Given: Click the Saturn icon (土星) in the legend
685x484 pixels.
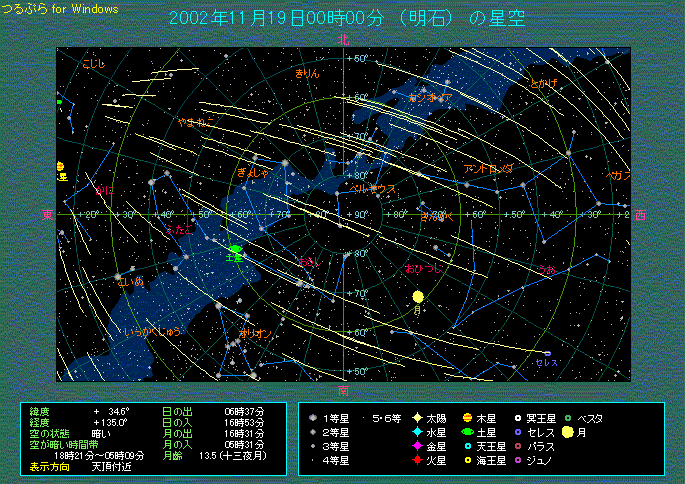Looking at the screenshot, I should click(x=468, y=432).
